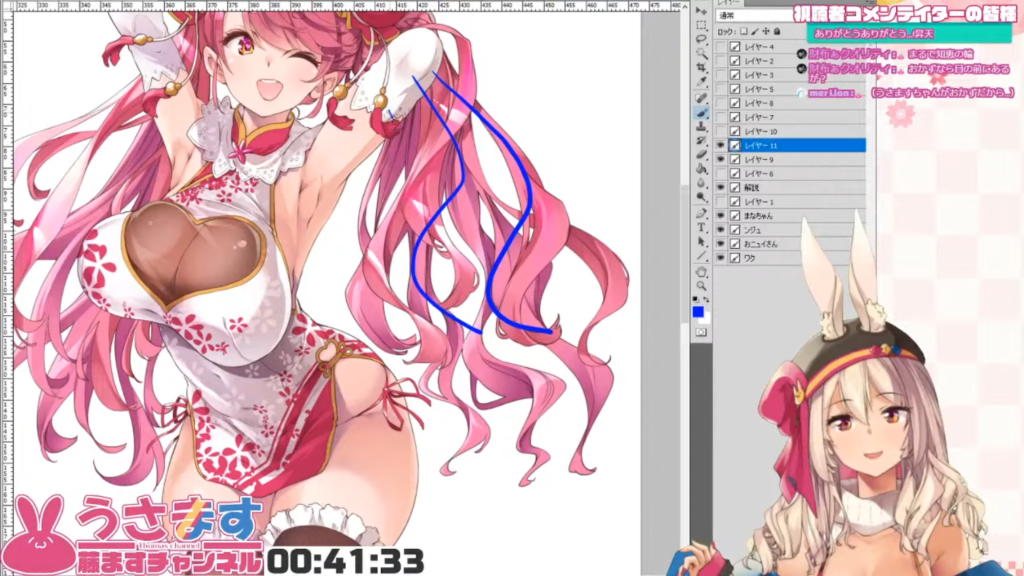Select the Clone Stamp tool
Viewport: 1024px width, 576px height.
coord(701,126)
